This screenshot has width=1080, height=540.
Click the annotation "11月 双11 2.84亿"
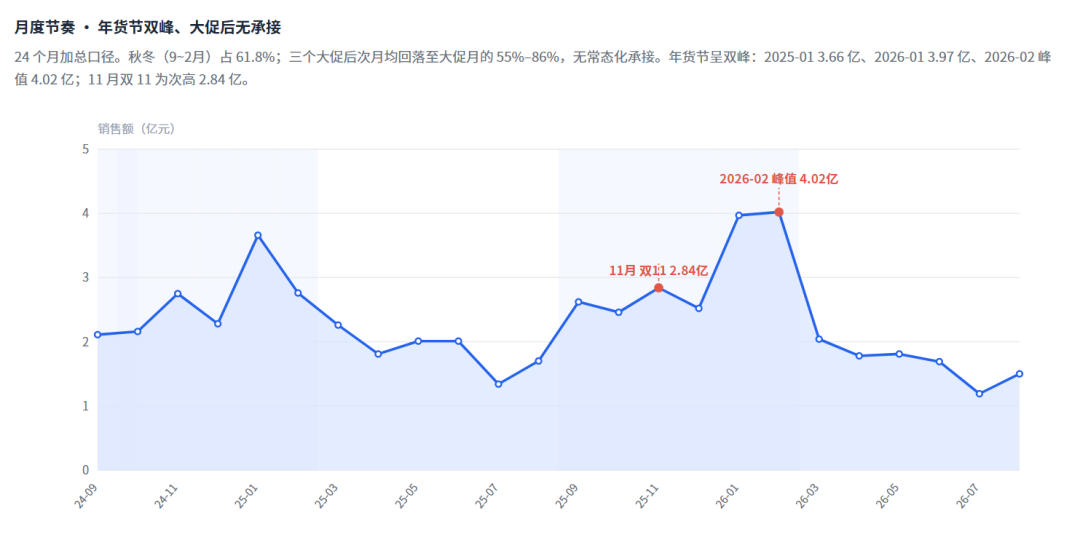click(658, 271)
